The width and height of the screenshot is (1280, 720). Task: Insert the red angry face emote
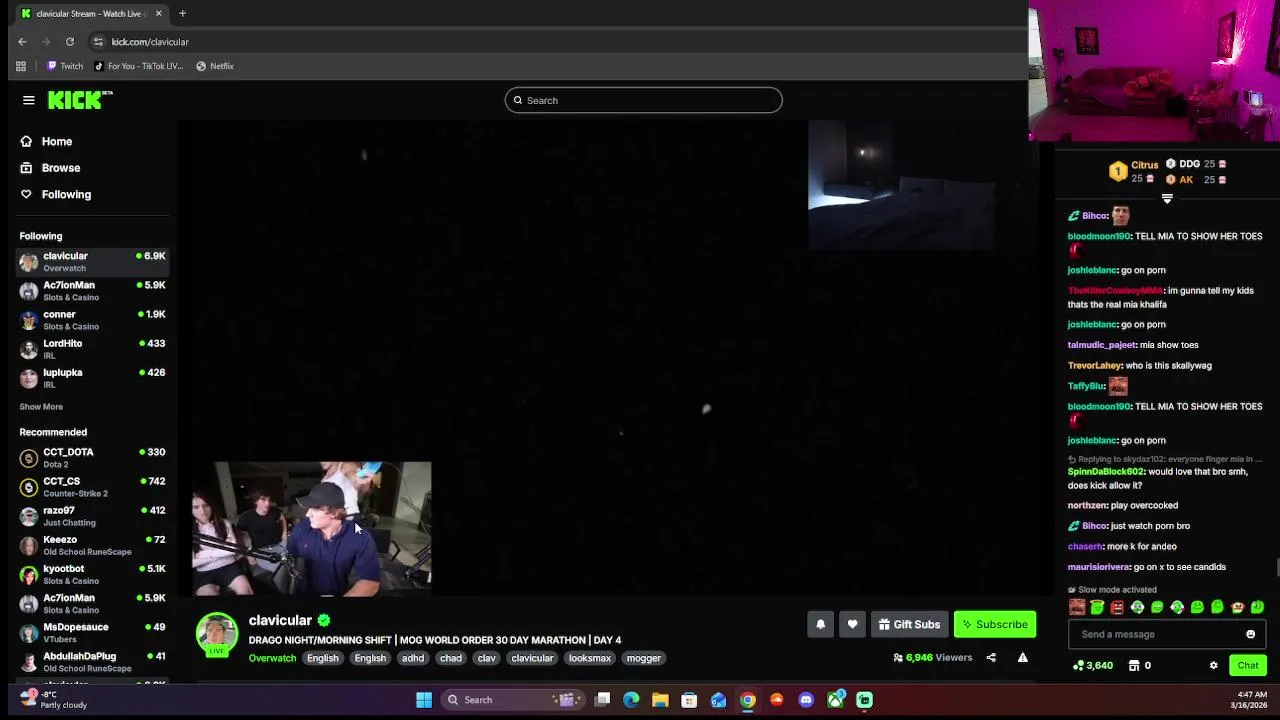click(1117, 607)
